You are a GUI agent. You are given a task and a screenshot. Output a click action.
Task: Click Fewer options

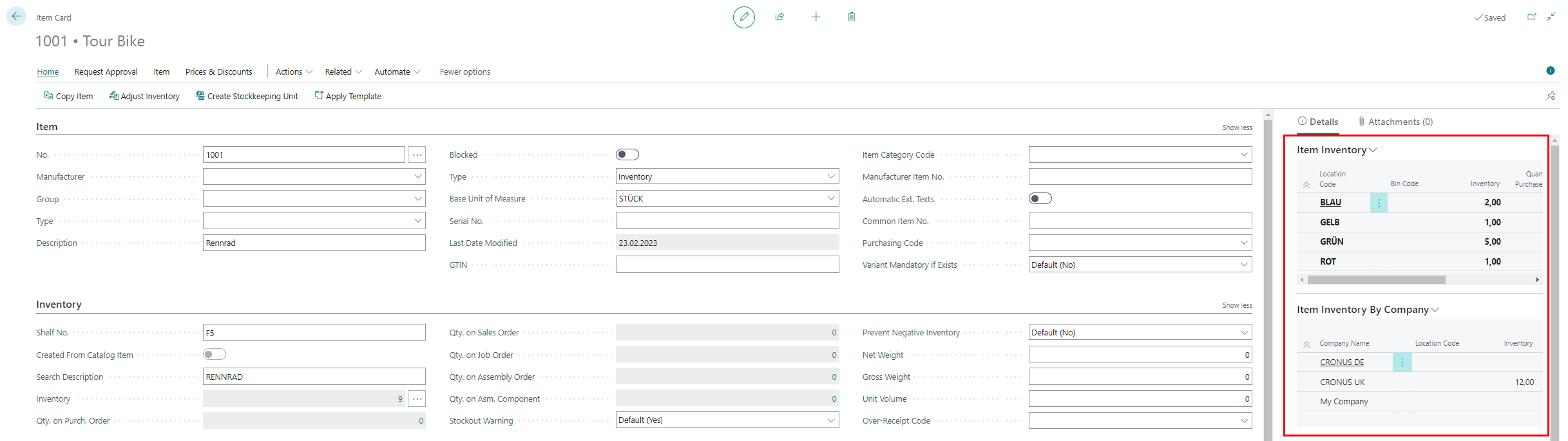pyautogui.click(x=464, y=71)
